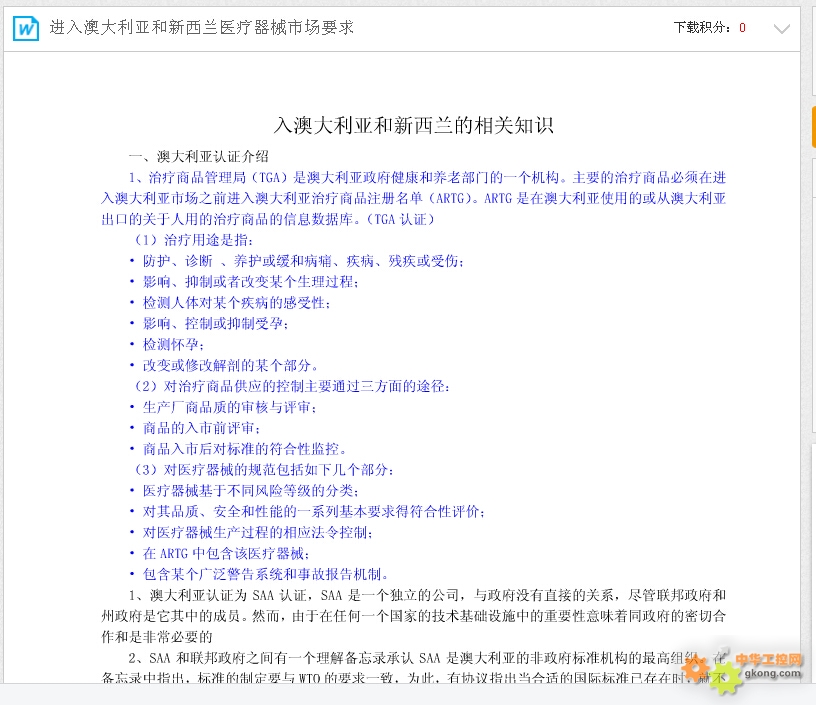Image resolution: width=816 pixels, height=705 pixels.
Task: Click the line starting 1、治疗商品管理局（TGA）
Action: (427, 177)
